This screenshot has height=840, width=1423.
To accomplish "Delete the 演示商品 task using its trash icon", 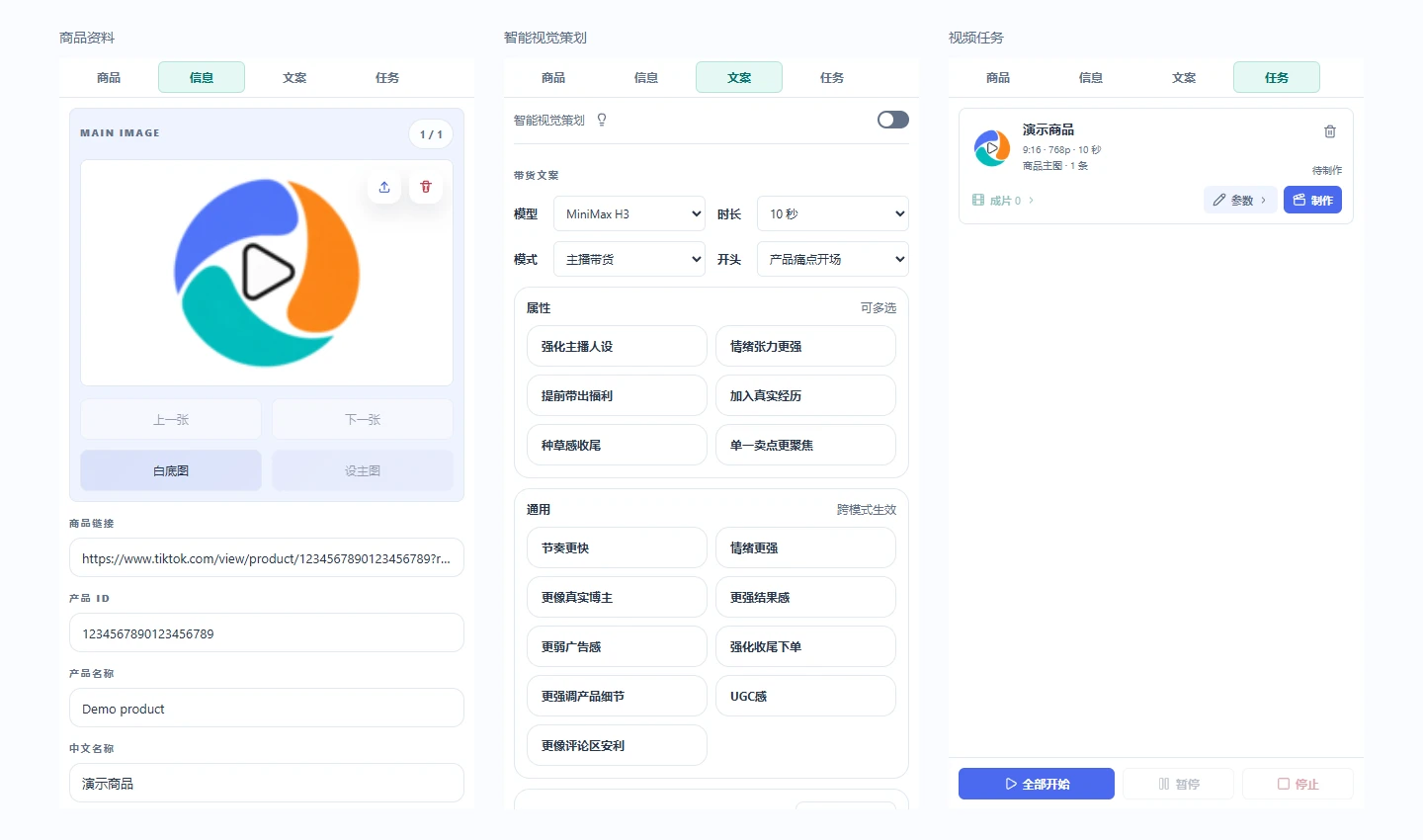I will 1330,131.
